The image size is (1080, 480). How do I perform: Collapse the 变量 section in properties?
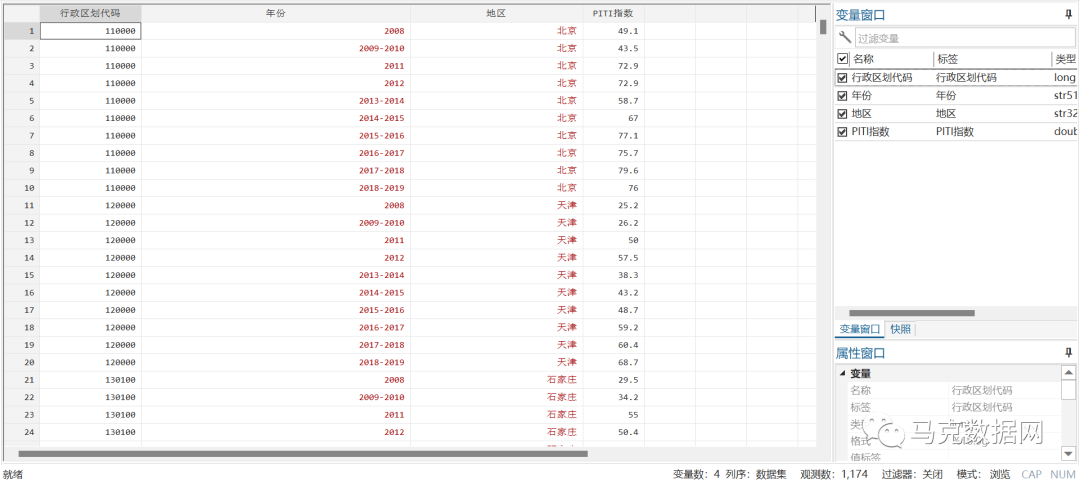(842, 373)
